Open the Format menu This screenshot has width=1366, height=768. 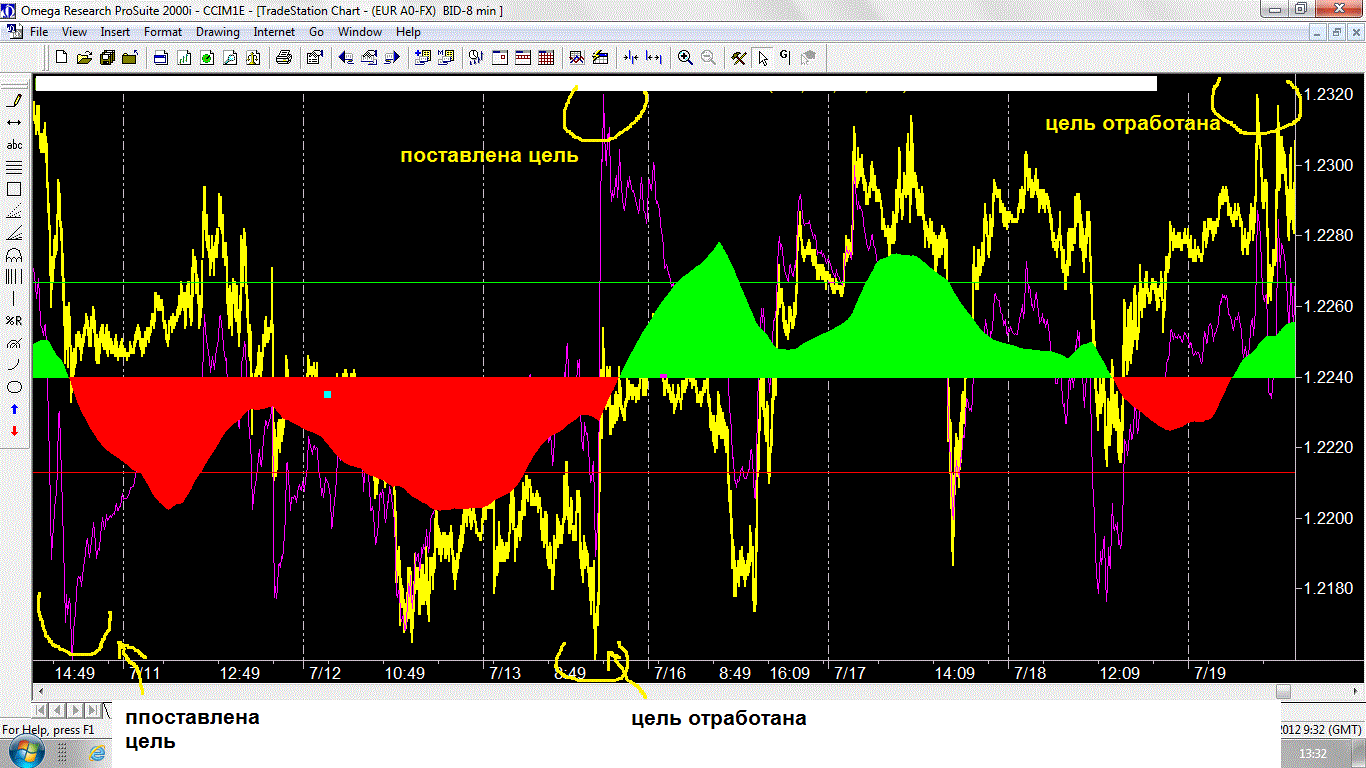click(x=163, y=32)
